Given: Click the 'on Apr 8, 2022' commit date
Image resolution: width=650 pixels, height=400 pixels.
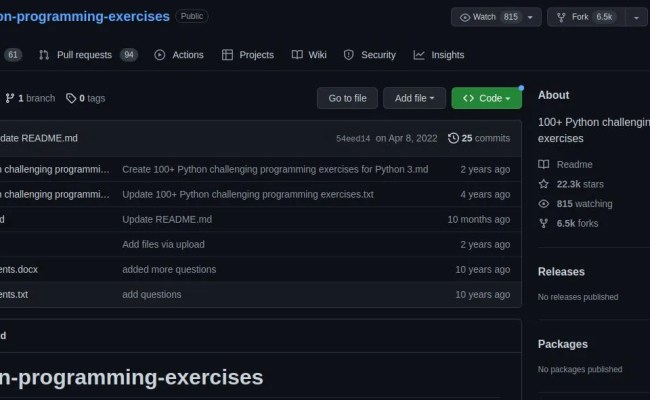Looking at the screenshot, I should point(406,138).
